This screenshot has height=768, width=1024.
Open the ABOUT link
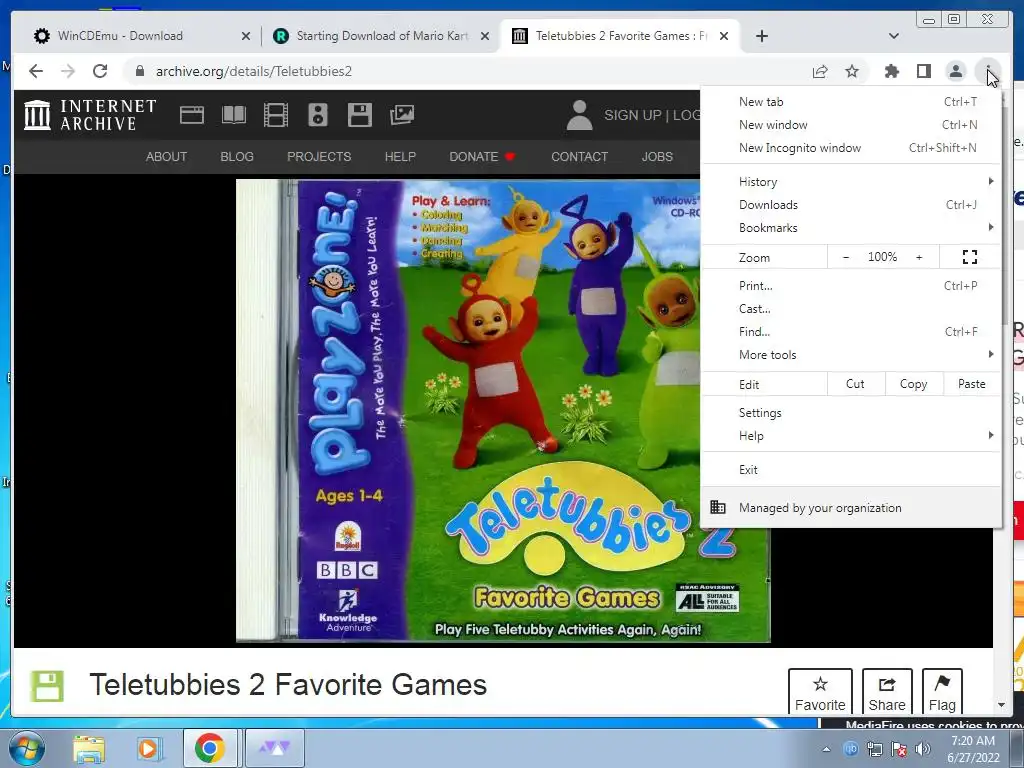(x=167, y=157)
